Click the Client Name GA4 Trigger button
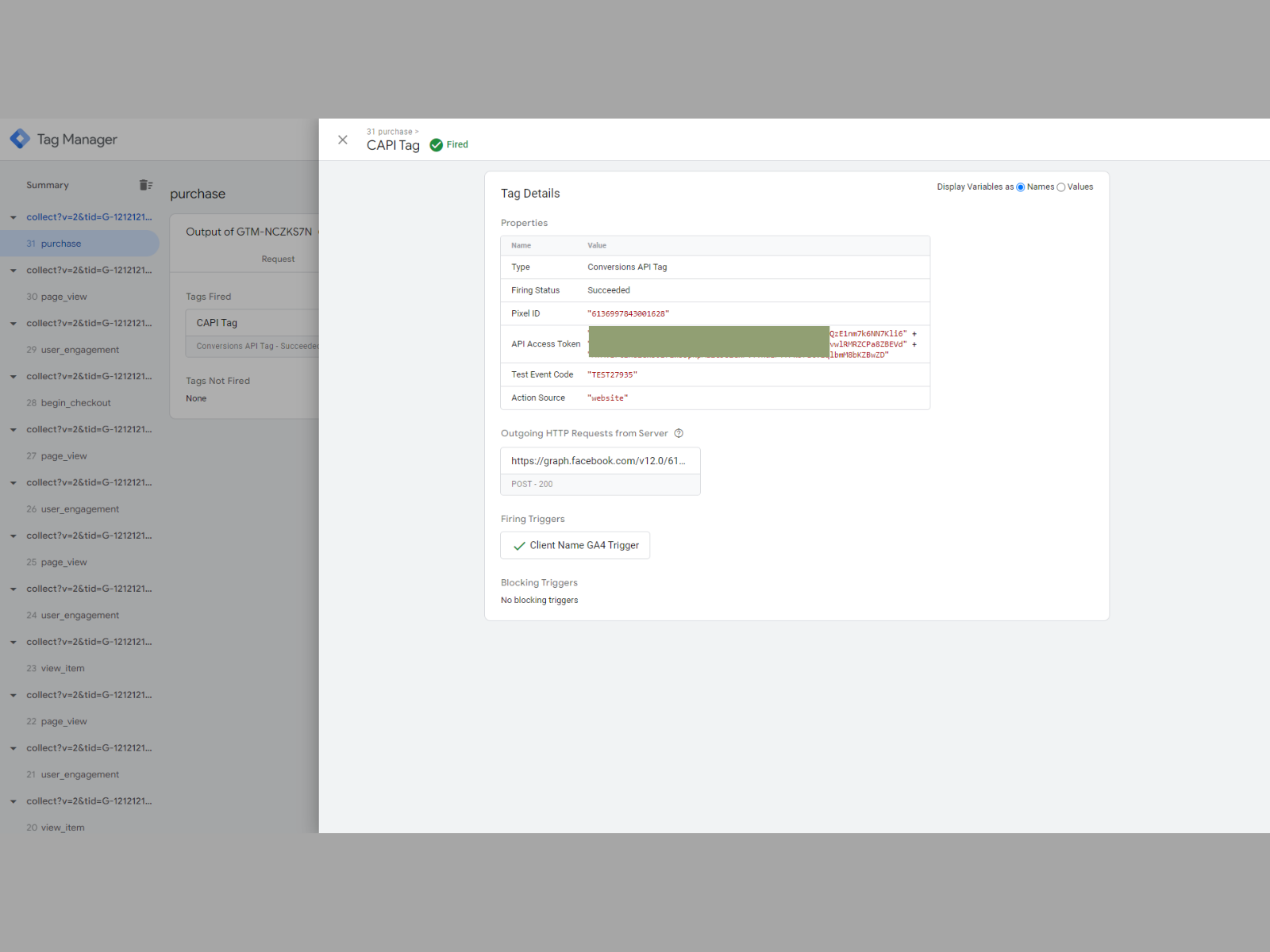This screenshot has height=952, width=1270. (575, 545)
